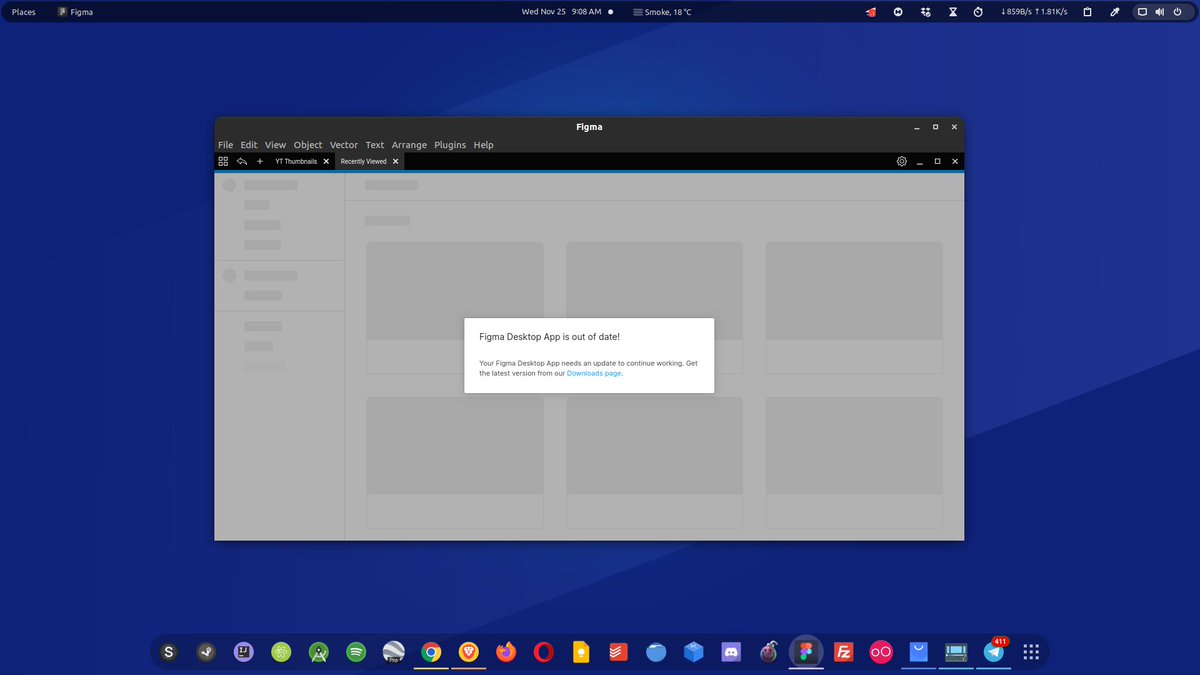This screenshot has width=1200, height=675.
Task: Launch Firefox from the dock
Action: (x=505, y=652)
